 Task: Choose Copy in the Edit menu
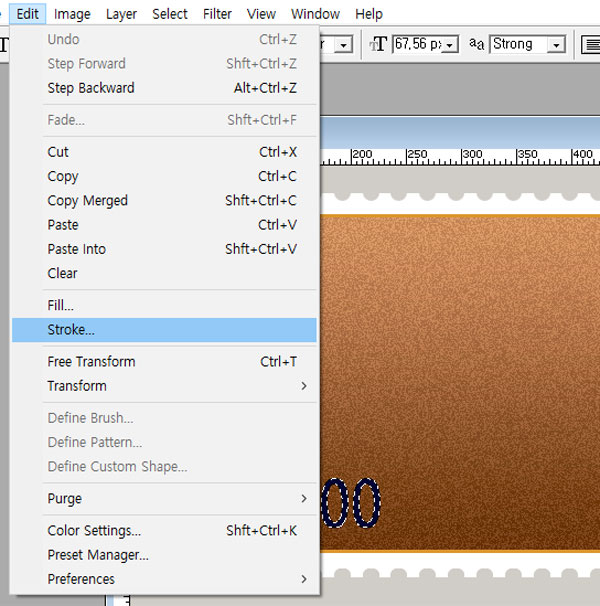[x=164, y=176]
